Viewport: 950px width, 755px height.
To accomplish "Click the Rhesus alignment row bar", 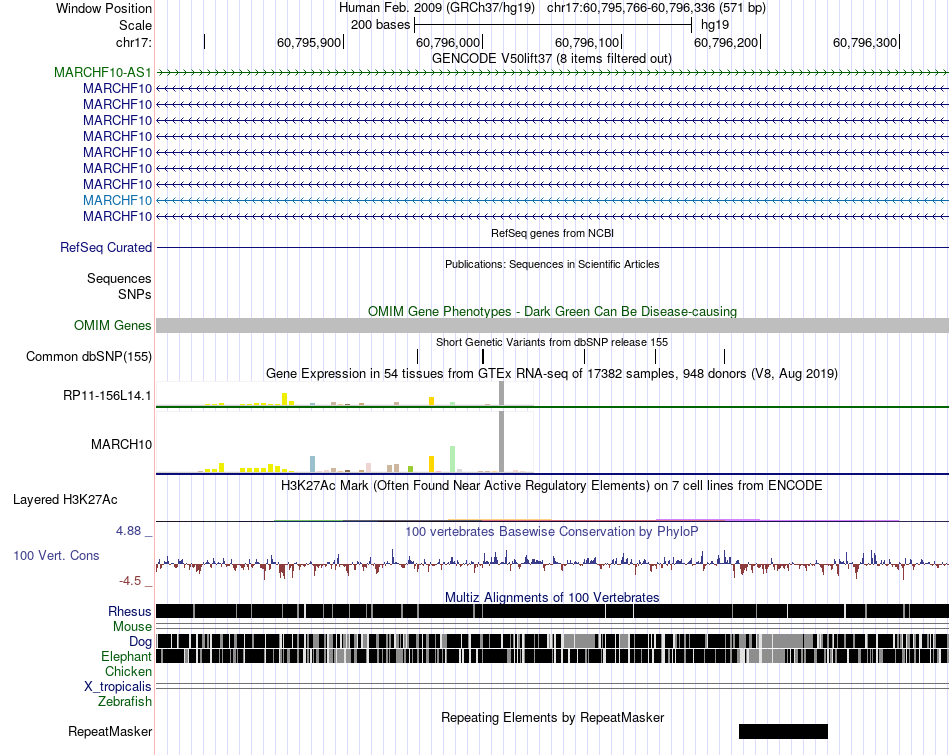I will point(552,611).
